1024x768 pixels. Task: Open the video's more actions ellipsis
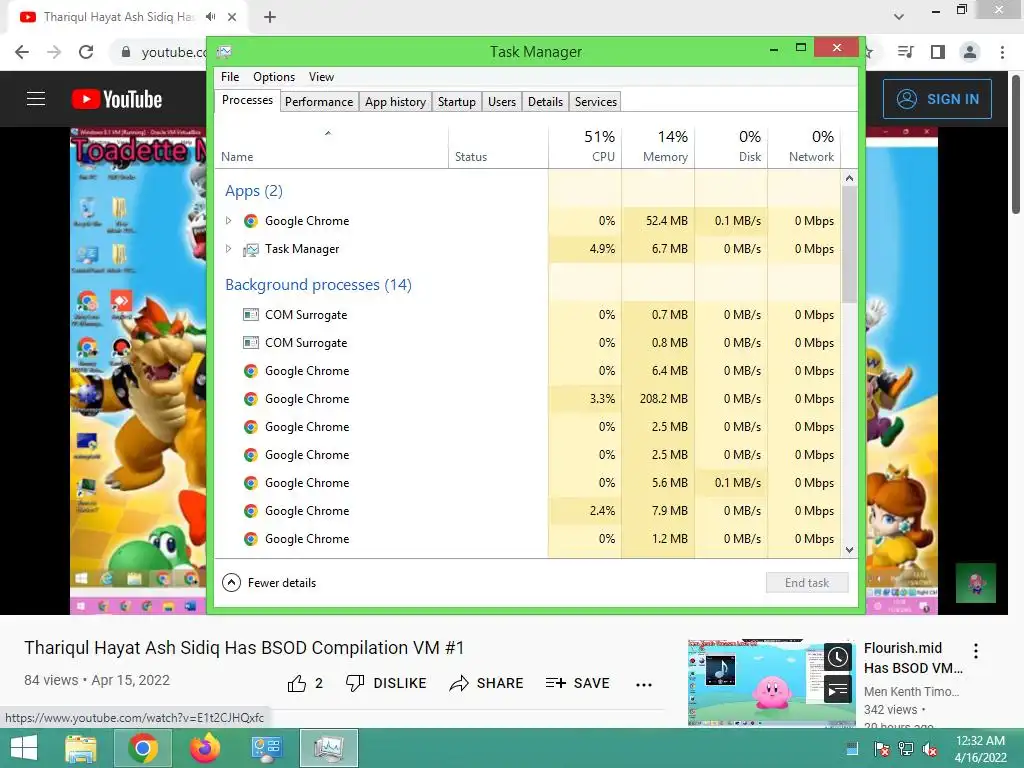coord(644,684)
